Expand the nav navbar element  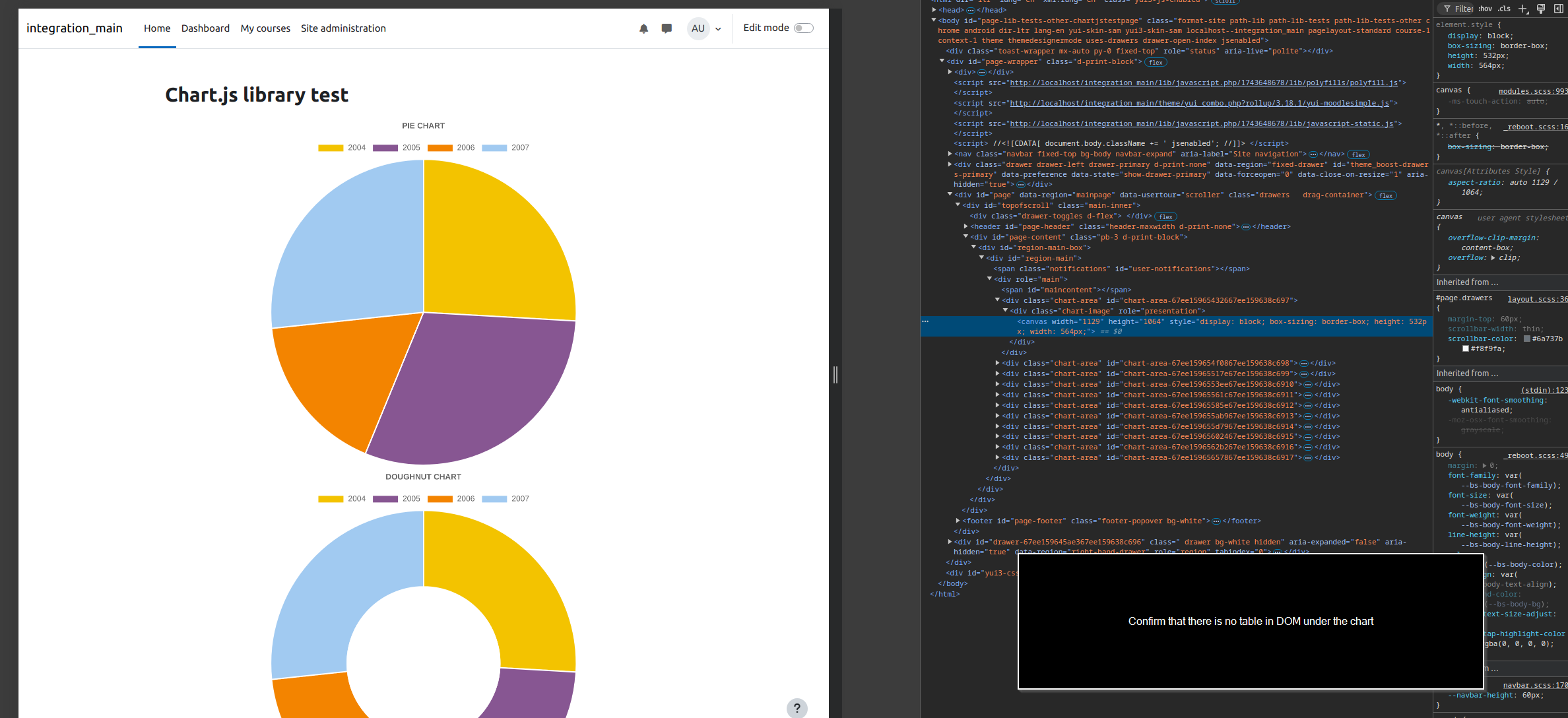(950, 154)
